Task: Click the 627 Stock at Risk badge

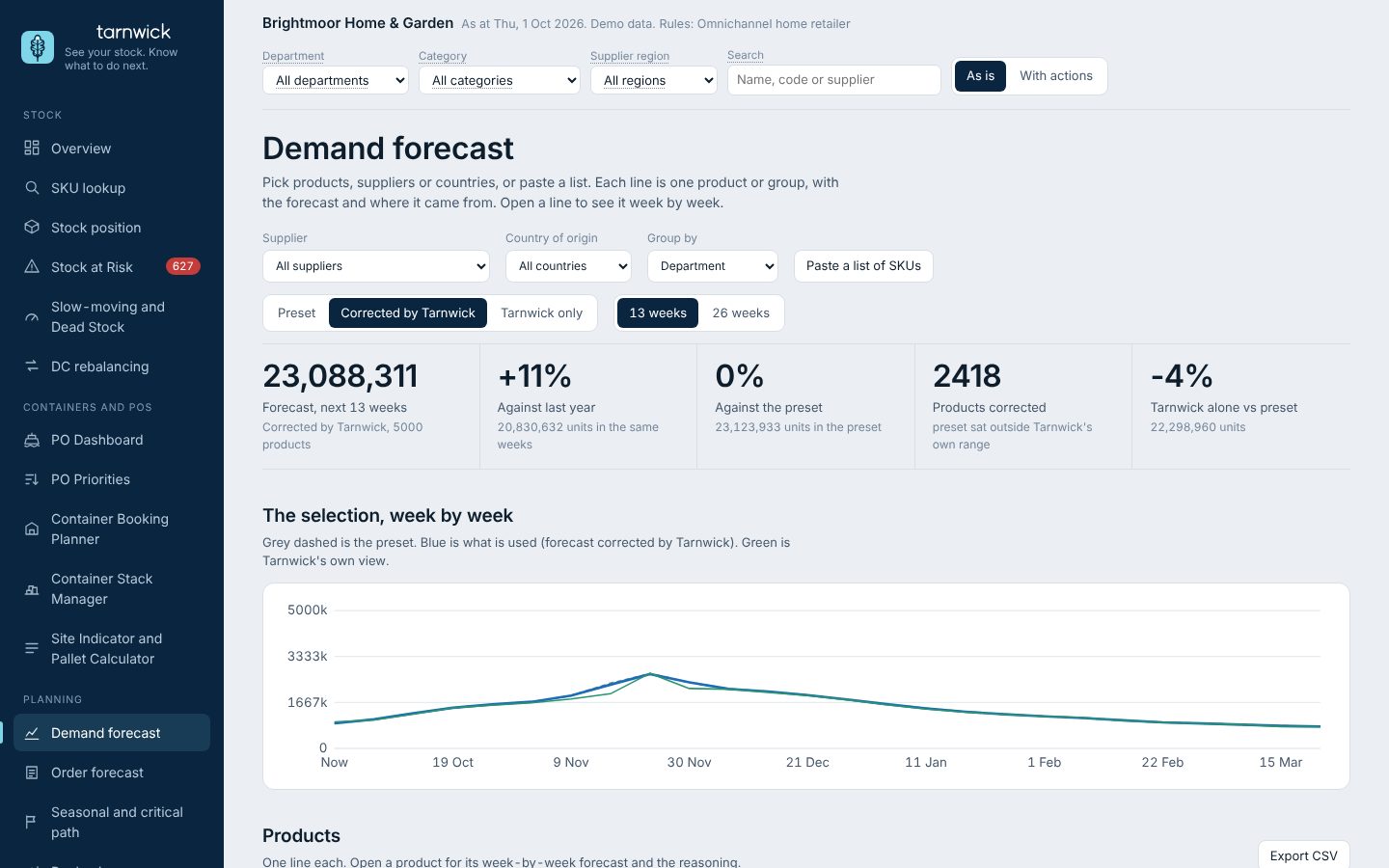Action: pos(182,266)
